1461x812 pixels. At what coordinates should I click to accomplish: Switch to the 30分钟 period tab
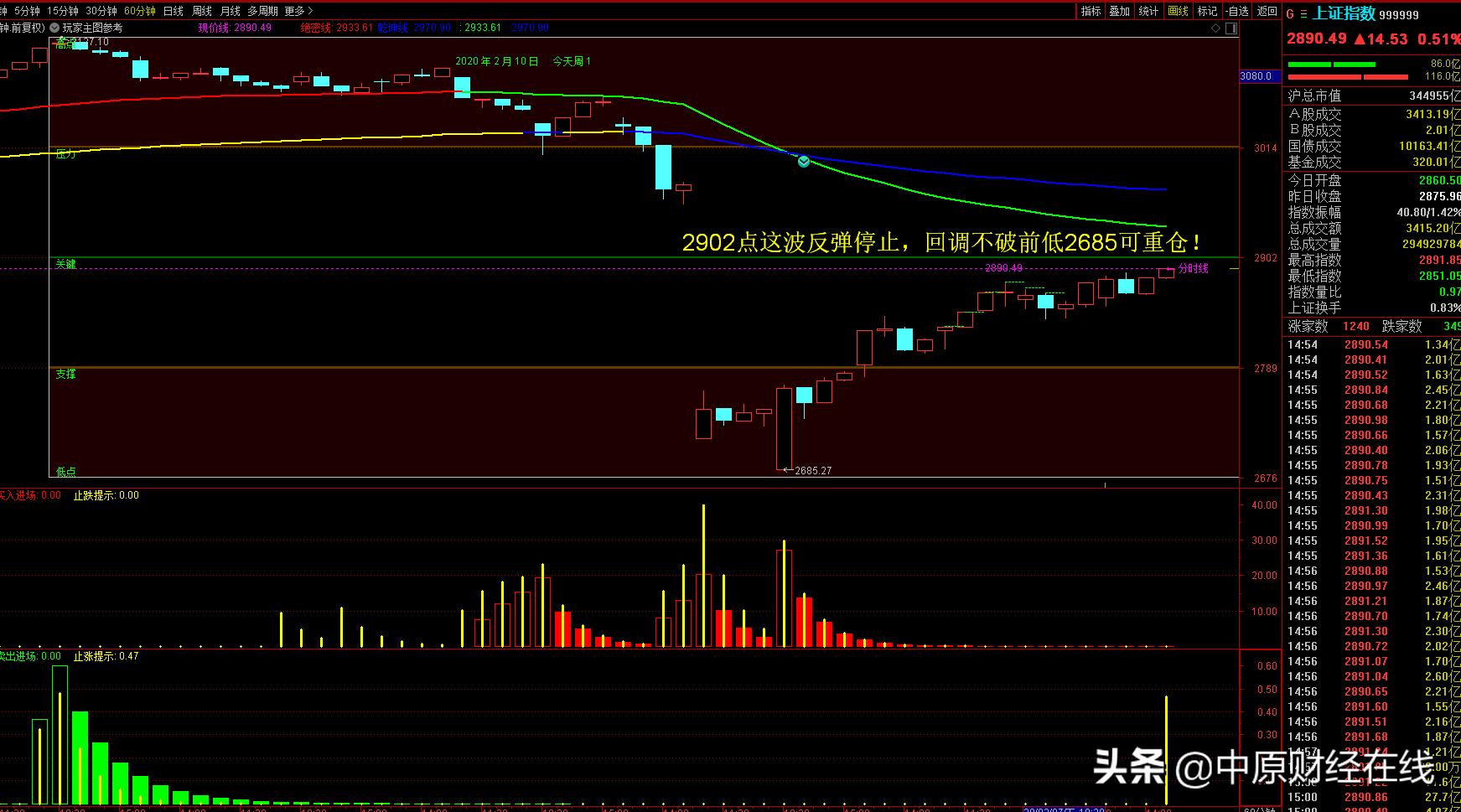[101, 11]
